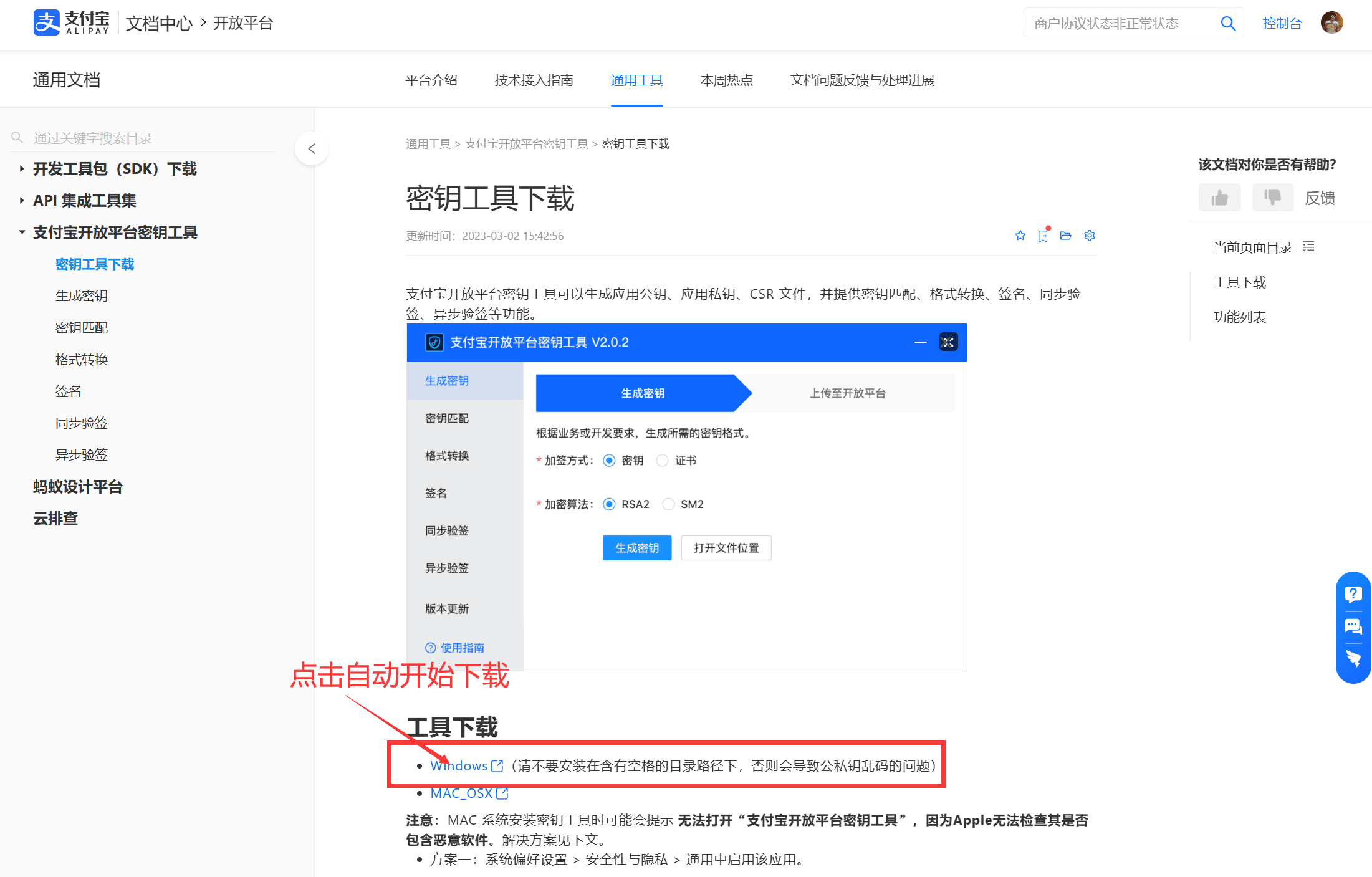Image resolution: width=1372 pixels, height=877 pixels.
Task: Click the MAC_OSX download link
Action: [462, 793]
